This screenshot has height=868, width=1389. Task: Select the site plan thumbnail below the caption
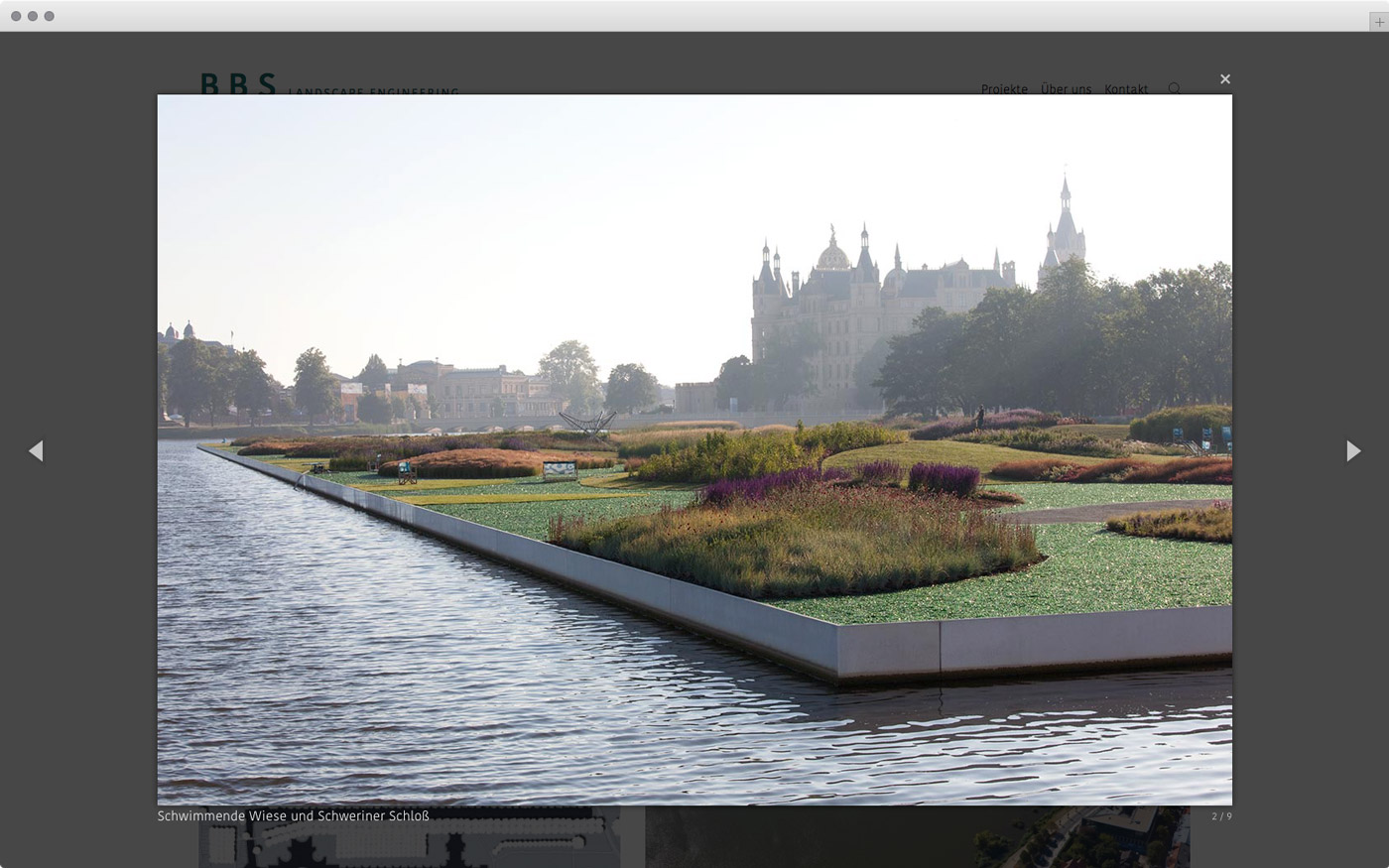[x=409, y=843]
